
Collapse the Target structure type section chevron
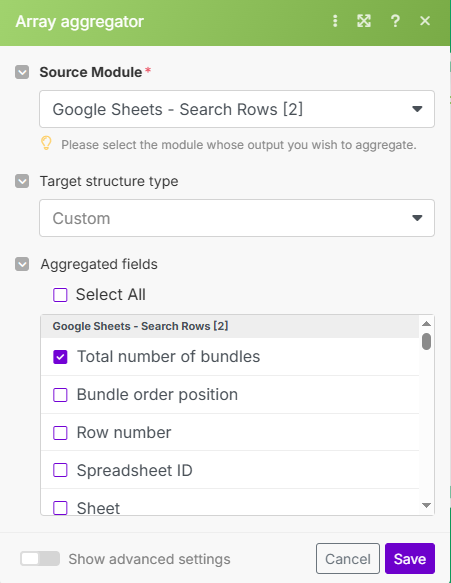click(22, 181)
